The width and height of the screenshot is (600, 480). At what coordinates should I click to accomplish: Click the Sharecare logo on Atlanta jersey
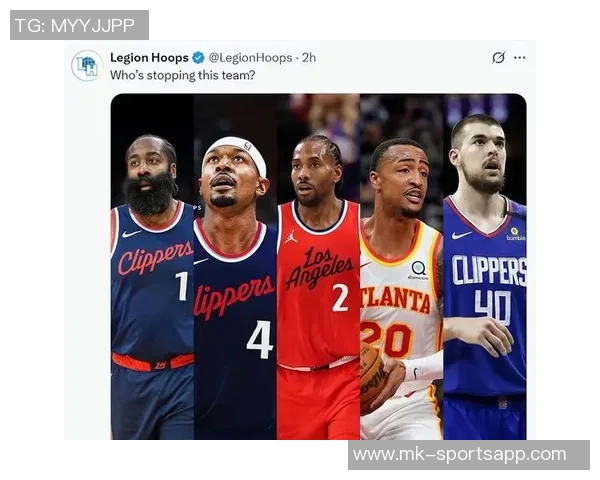pos(419,270)
